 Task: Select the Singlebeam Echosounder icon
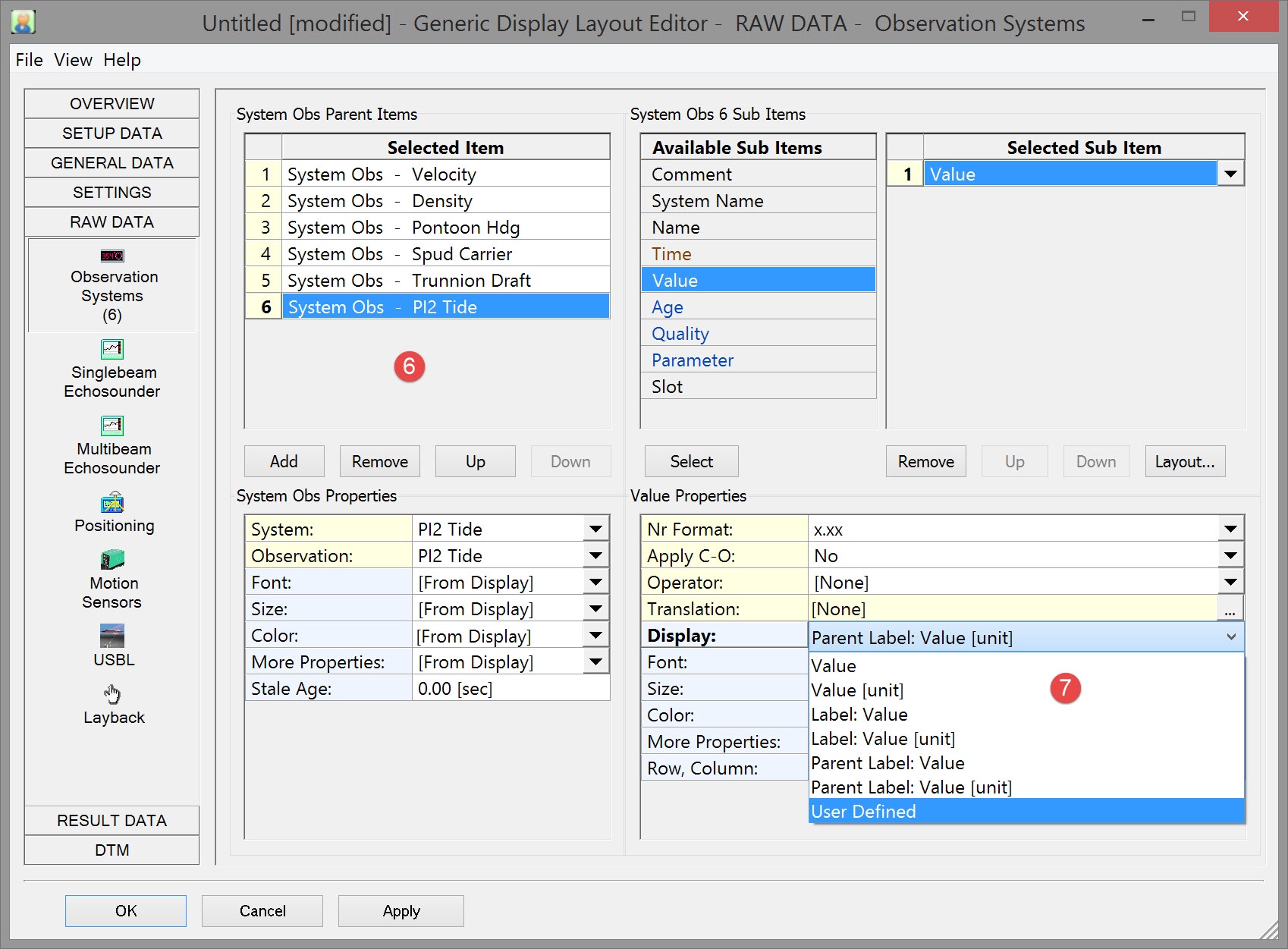(x=112, y=349)
